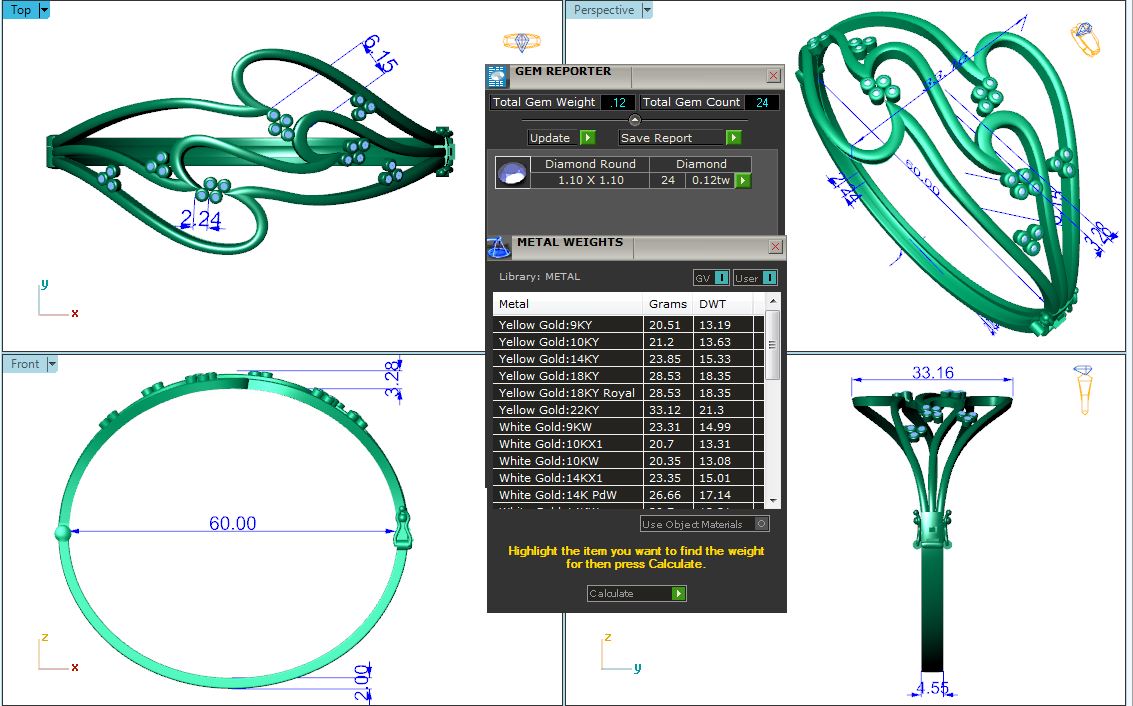
Task: Collapse Gem Reporter with the round arrow
Action: (634, 120)
